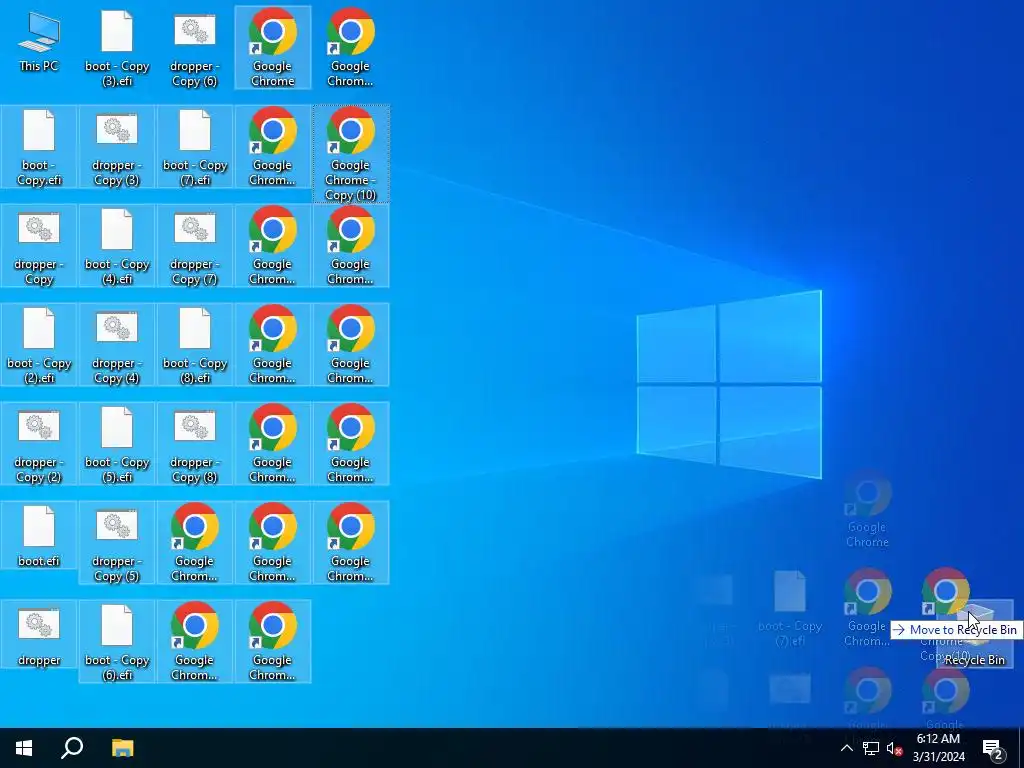Select the dropper - Copy (7) icon
1024x768 pixels.
coord(195,246)
